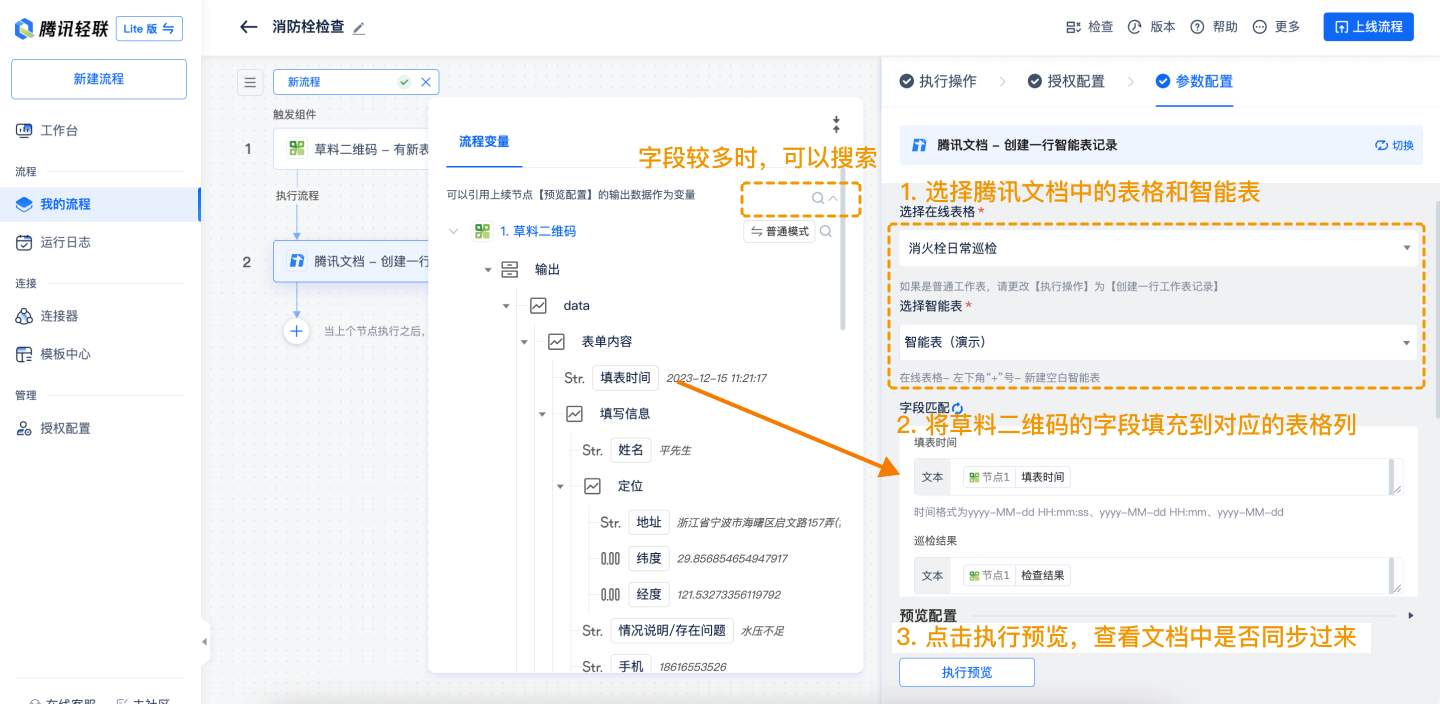Select the 草料二维码 trigger node
The width and height of the screenshot is (1440, 704).
tap(351, 149)
